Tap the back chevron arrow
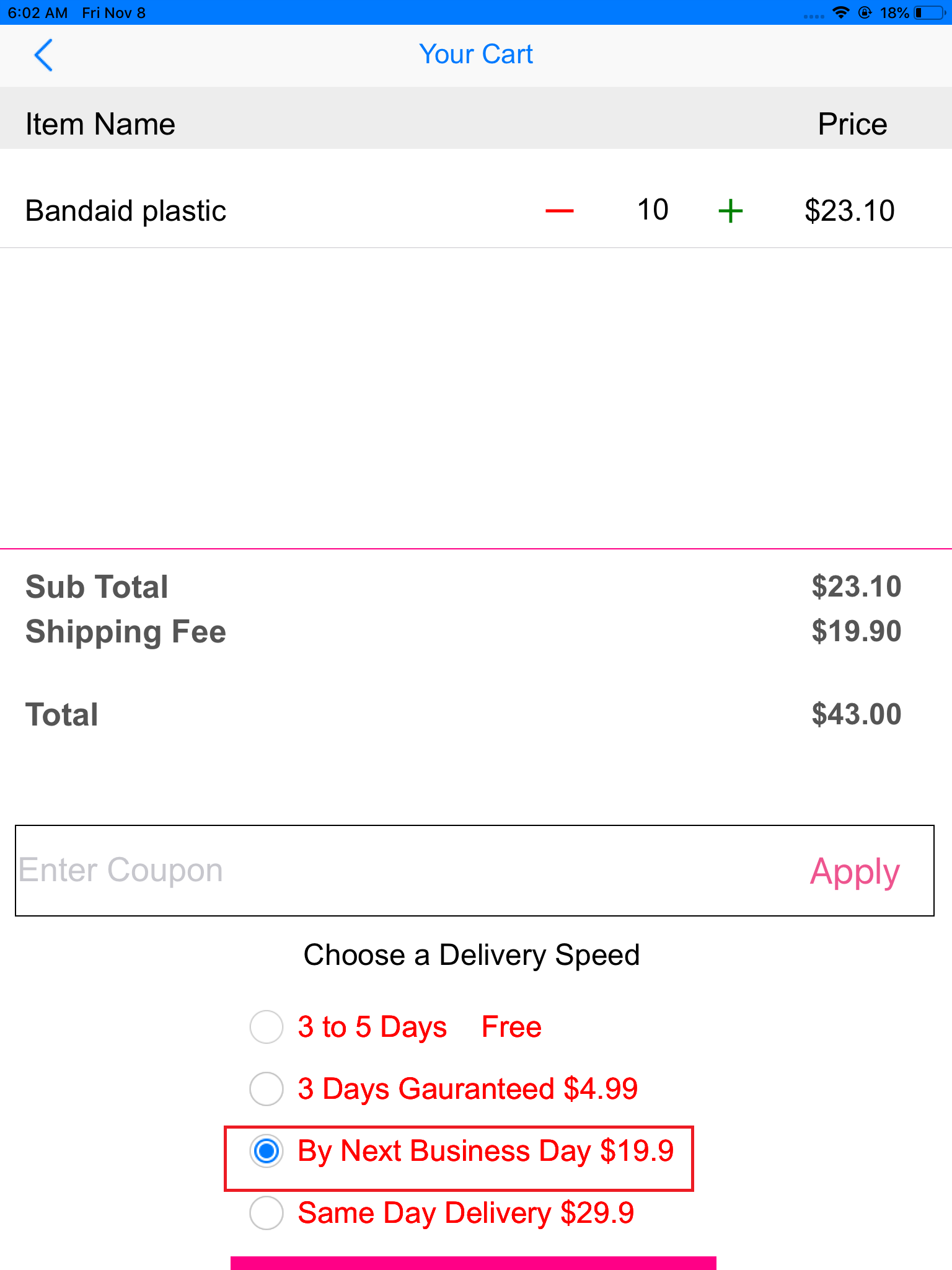 43,55
